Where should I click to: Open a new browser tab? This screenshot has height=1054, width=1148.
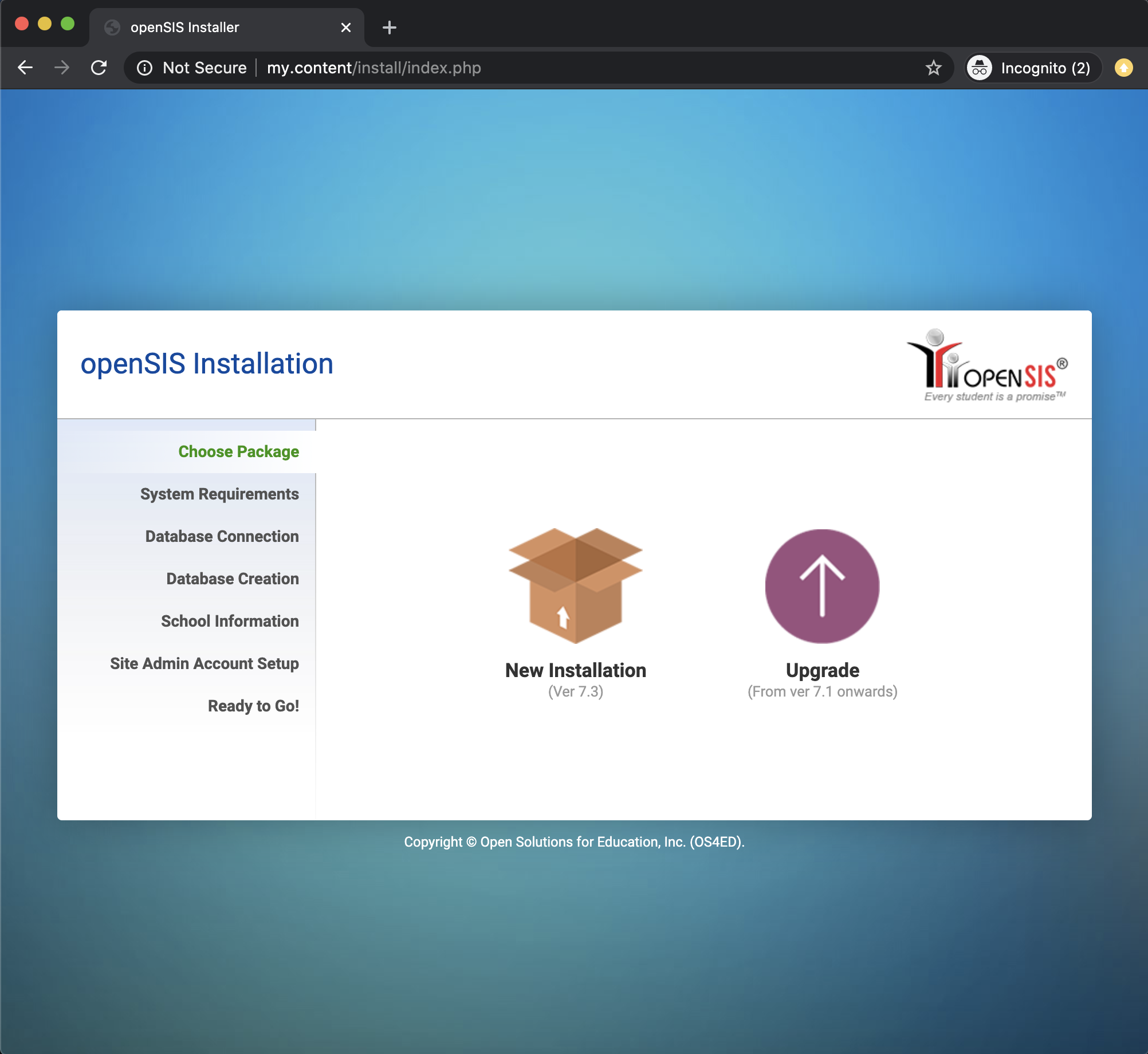click(390, 27)
